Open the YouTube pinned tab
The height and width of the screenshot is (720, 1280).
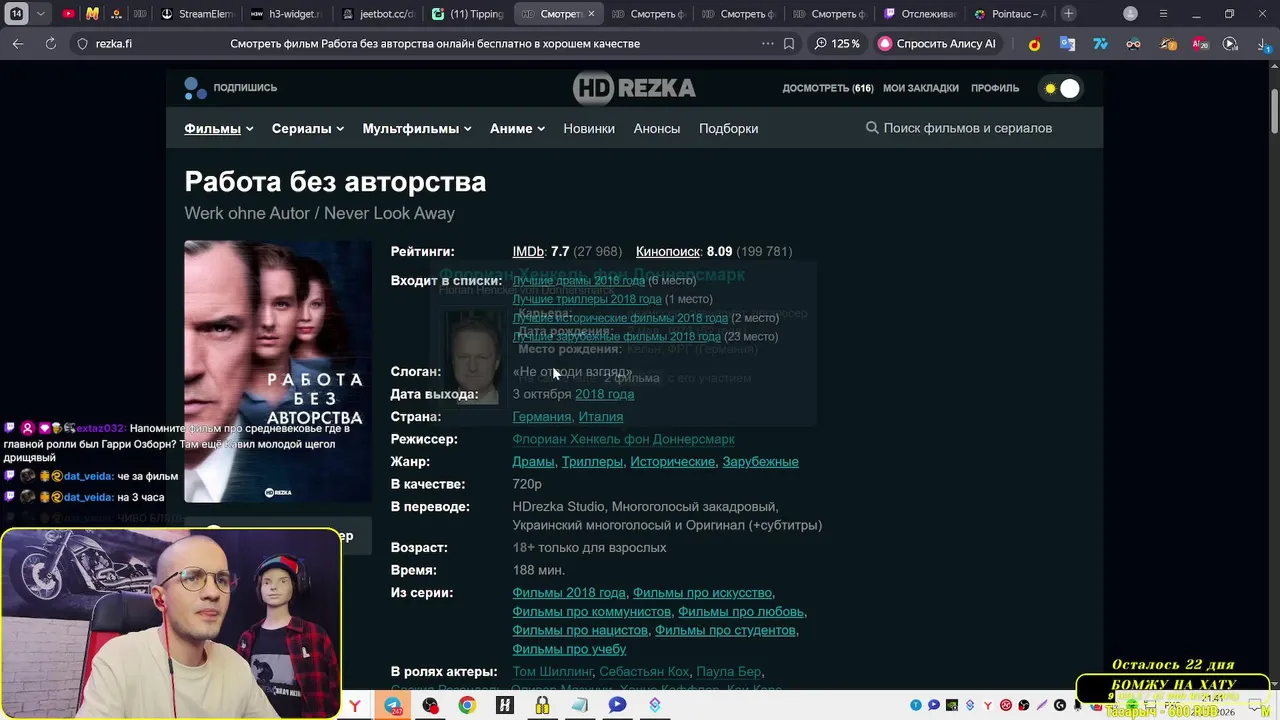(x=68, y=14)
